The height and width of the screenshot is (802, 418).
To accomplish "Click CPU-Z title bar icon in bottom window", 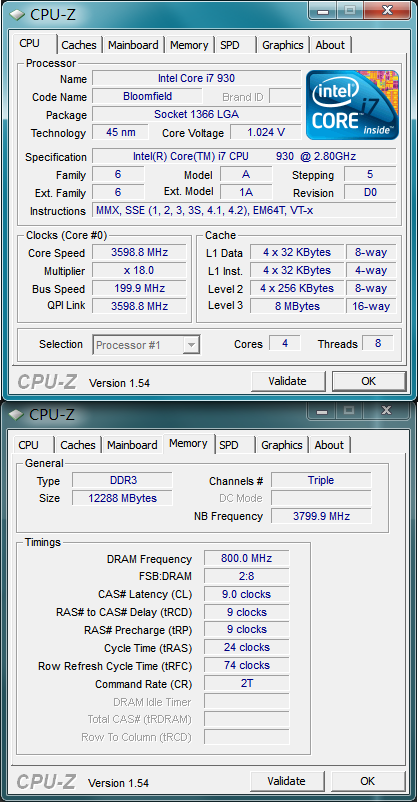I will [17, 414].
